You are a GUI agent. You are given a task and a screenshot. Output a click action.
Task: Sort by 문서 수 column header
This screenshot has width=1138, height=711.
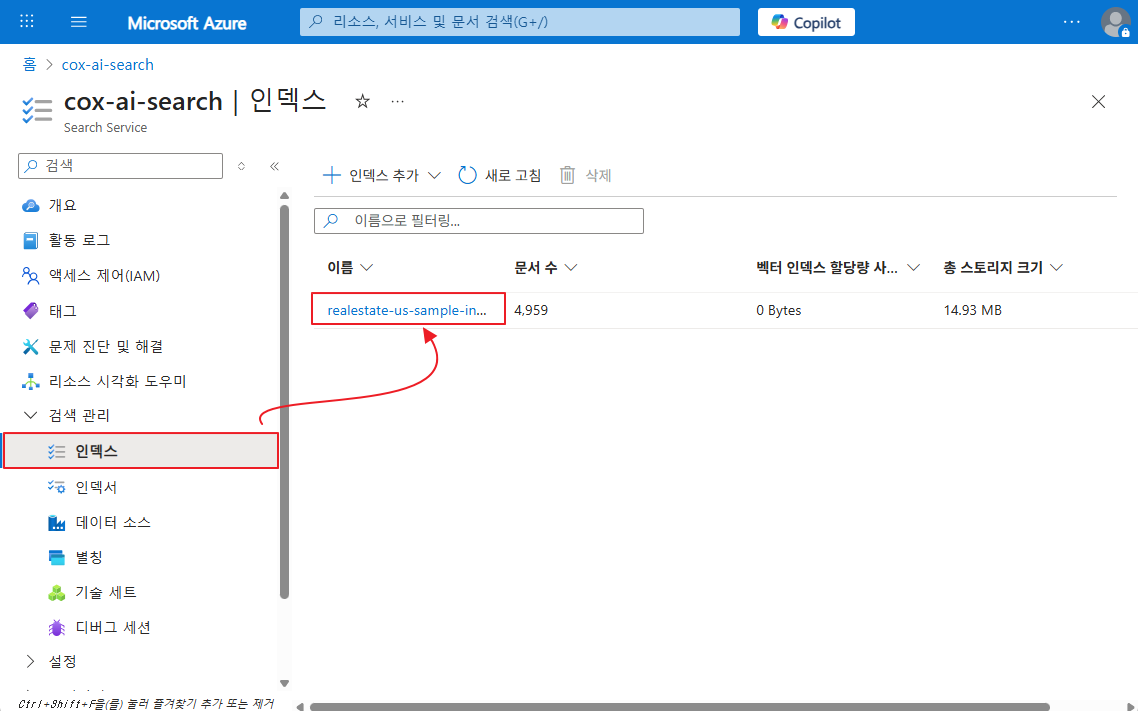click(546, 268)
